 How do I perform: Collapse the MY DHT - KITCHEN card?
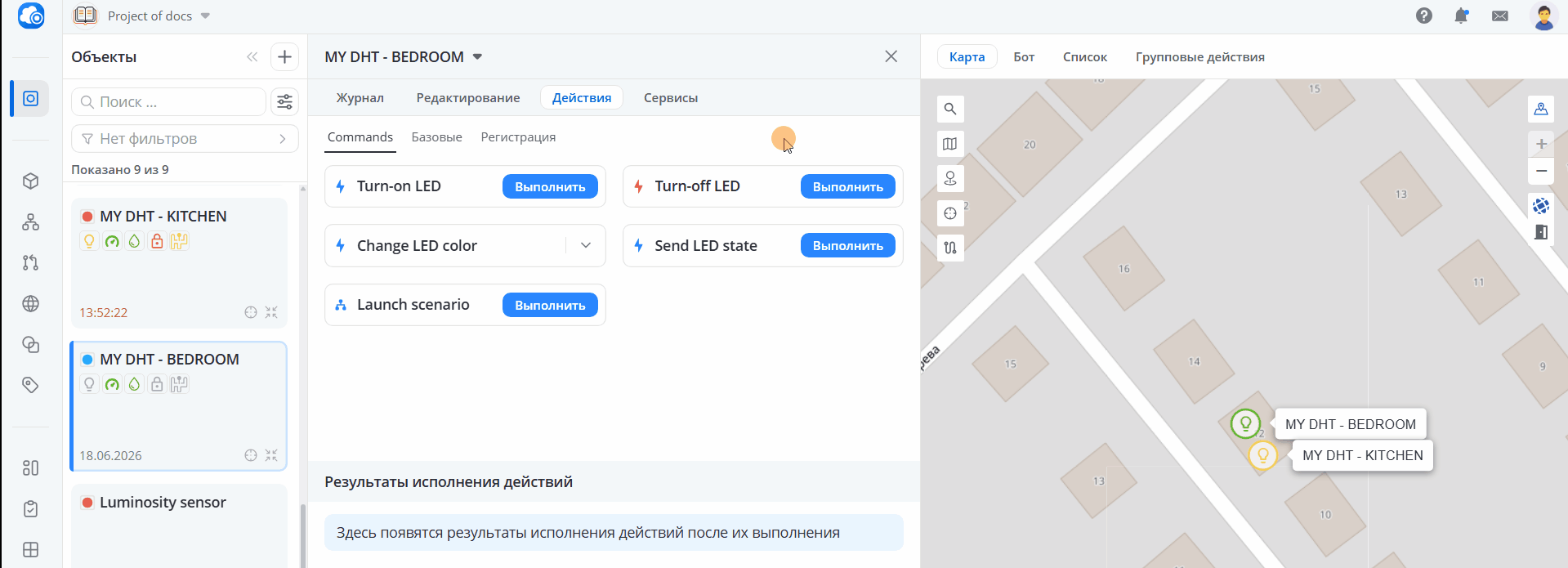[271, 312]
